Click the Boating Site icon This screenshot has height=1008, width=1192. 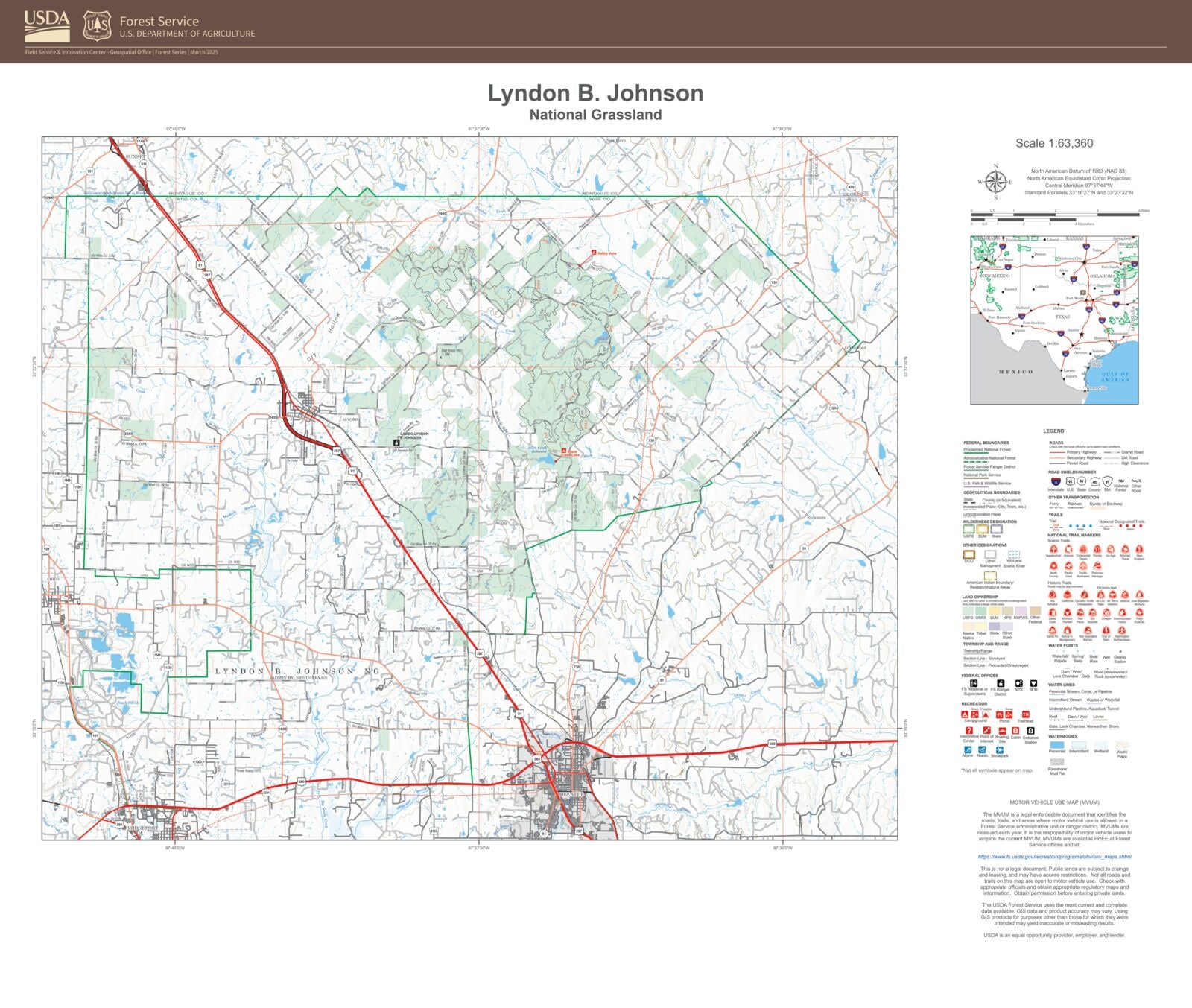[x=1003, y=731]
